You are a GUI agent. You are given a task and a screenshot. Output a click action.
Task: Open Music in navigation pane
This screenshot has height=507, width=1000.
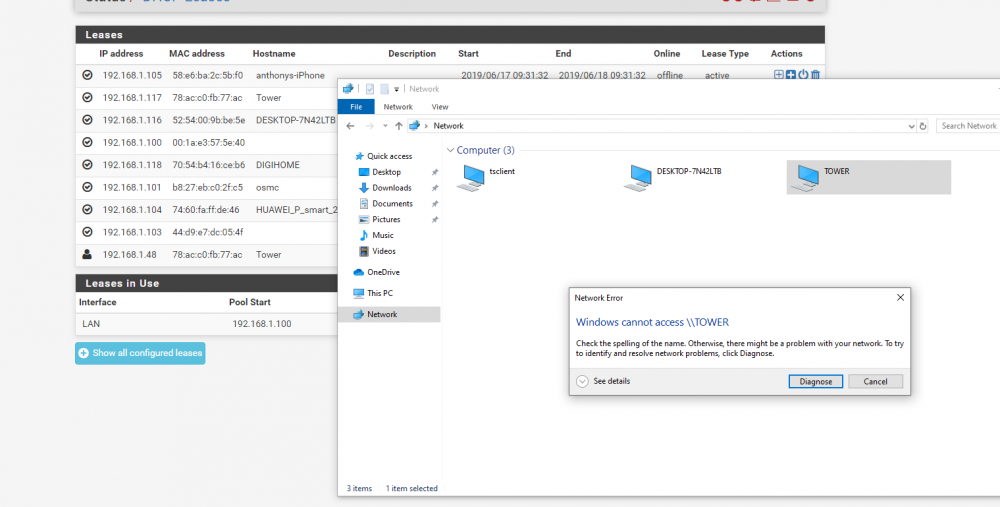[x=377, y=235]
